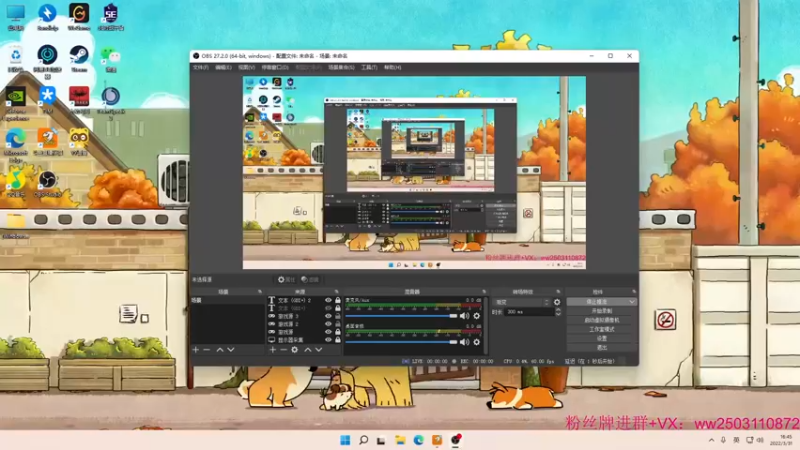The image size is (800, 450).
Task: Open the SE purple shield desktop shortcut
Action: [111, 17]
